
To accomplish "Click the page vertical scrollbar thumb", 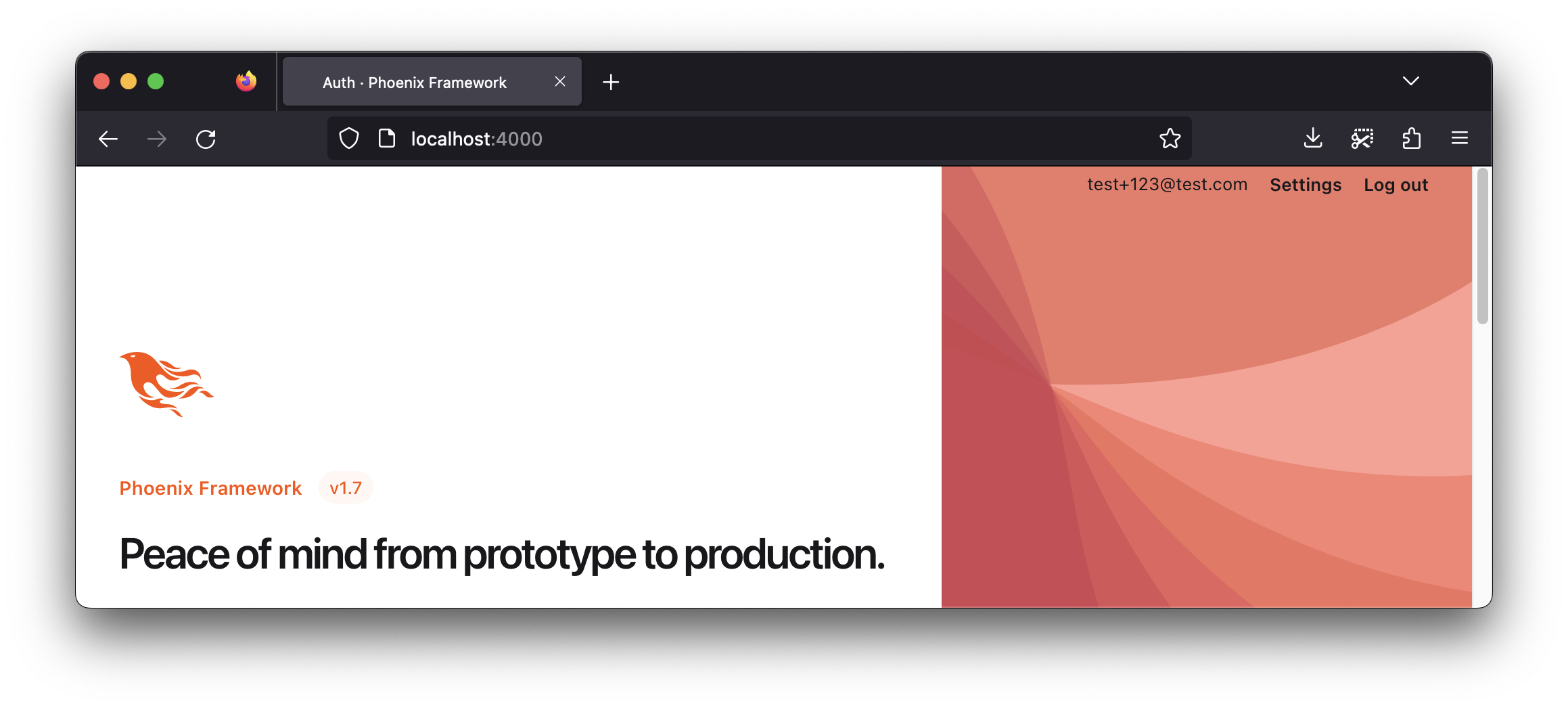I will [x=1482, y=246].
